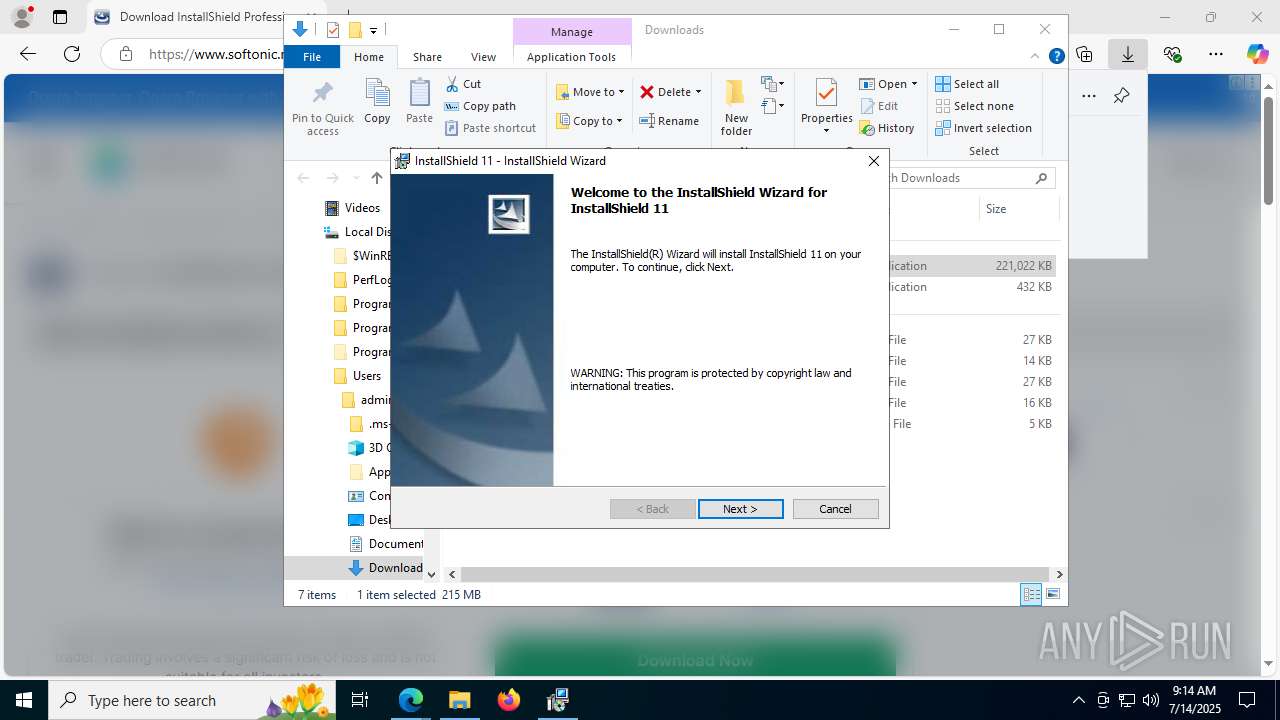
Task: Show hidden system tray icons chevron
Action: point(1078,700)
